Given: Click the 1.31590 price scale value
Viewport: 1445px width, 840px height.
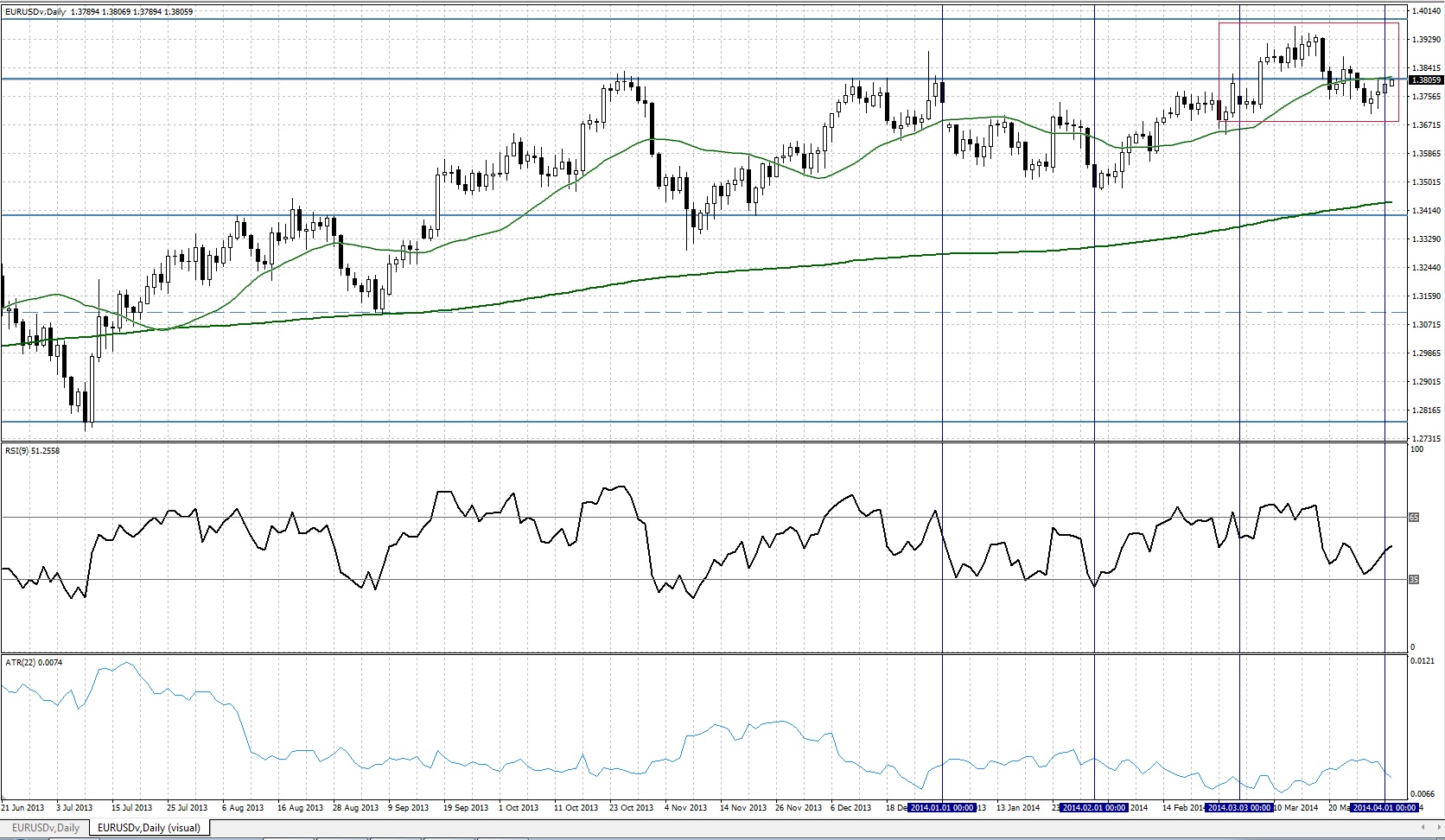Looking at the screenshot, I should pos(1426,296).
